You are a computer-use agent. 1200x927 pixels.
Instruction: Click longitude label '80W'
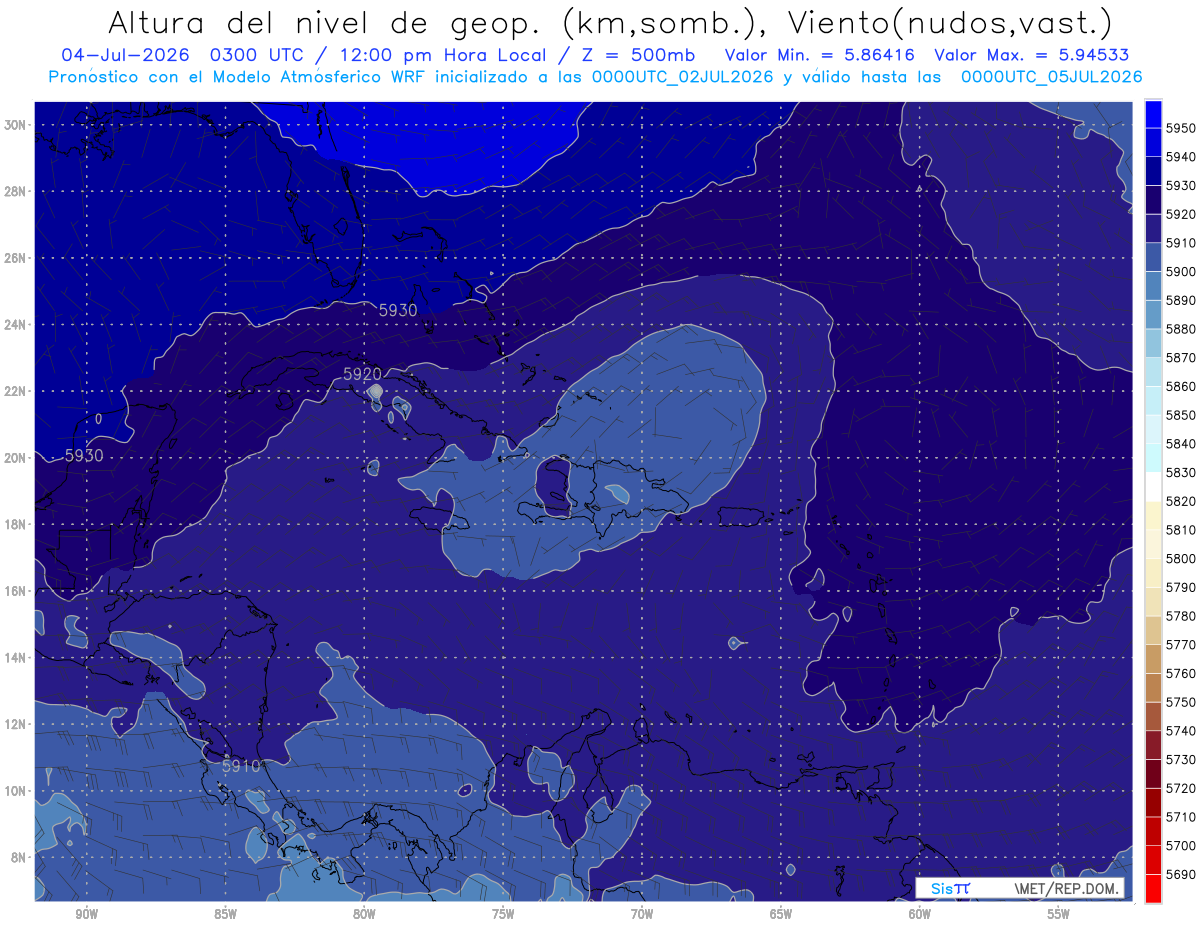tap(364, 914)
